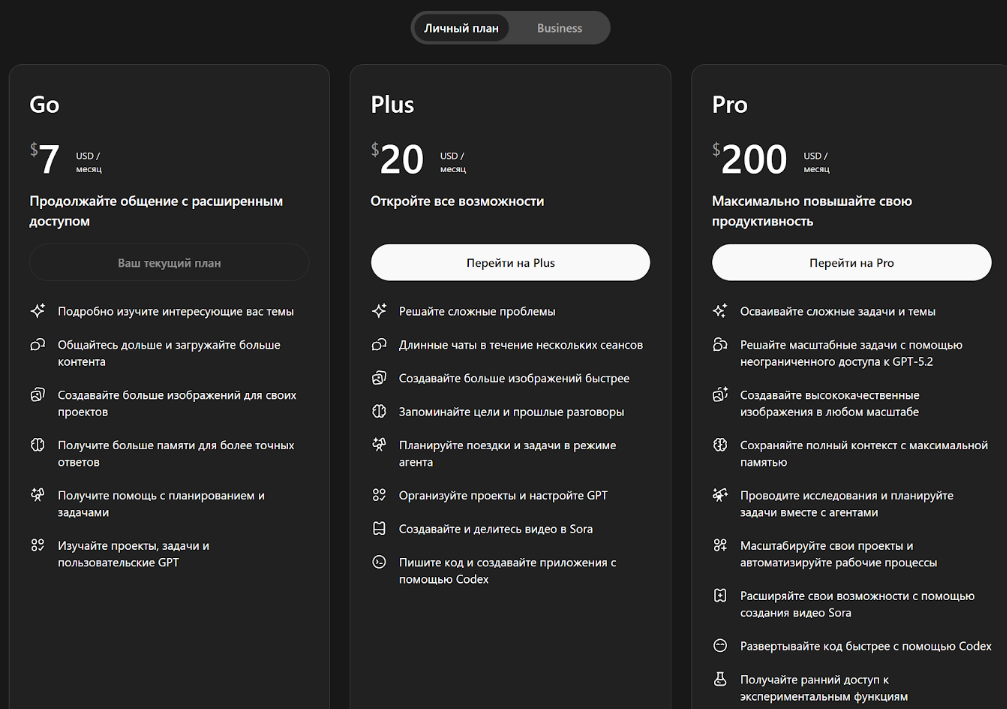Click the chat bubbles icon in Plus plan
This screenshot has width=1007, height=709.
[x=379, y=345]
